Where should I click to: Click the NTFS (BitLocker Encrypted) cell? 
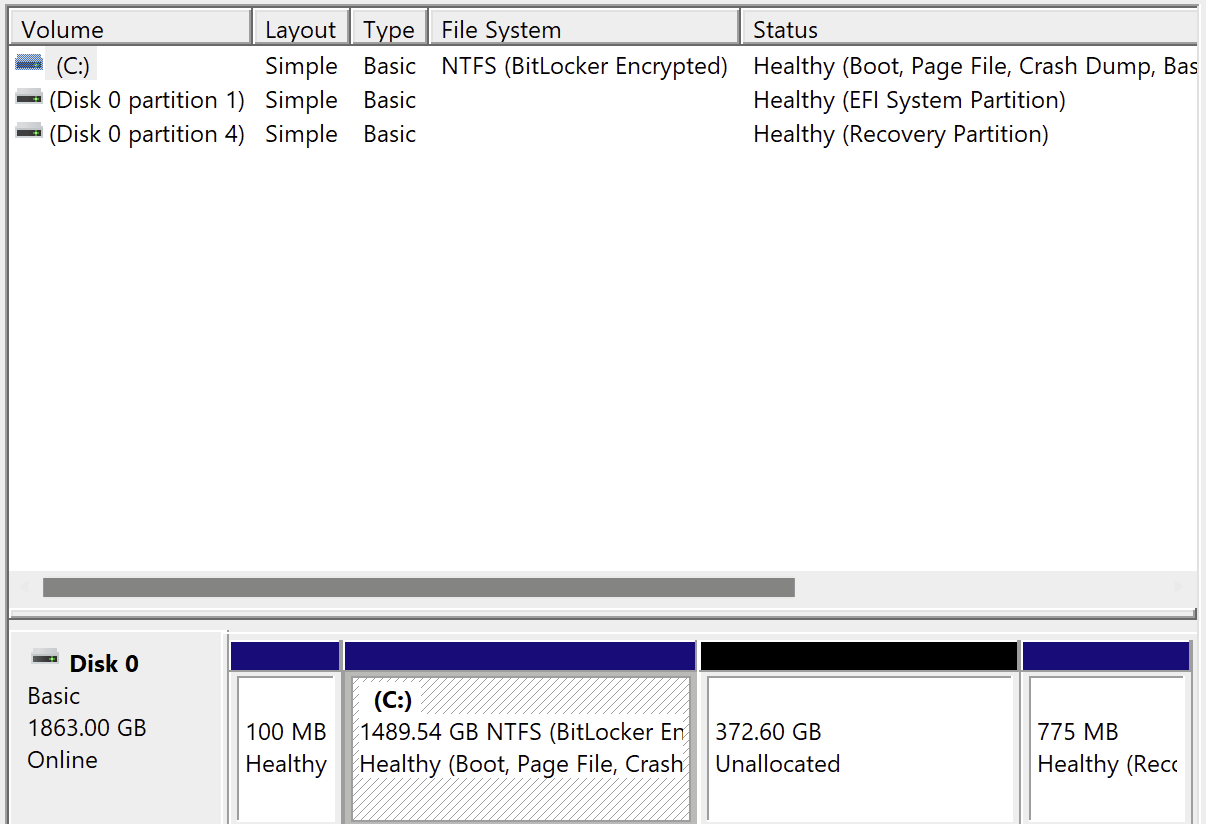coord(584,66)
